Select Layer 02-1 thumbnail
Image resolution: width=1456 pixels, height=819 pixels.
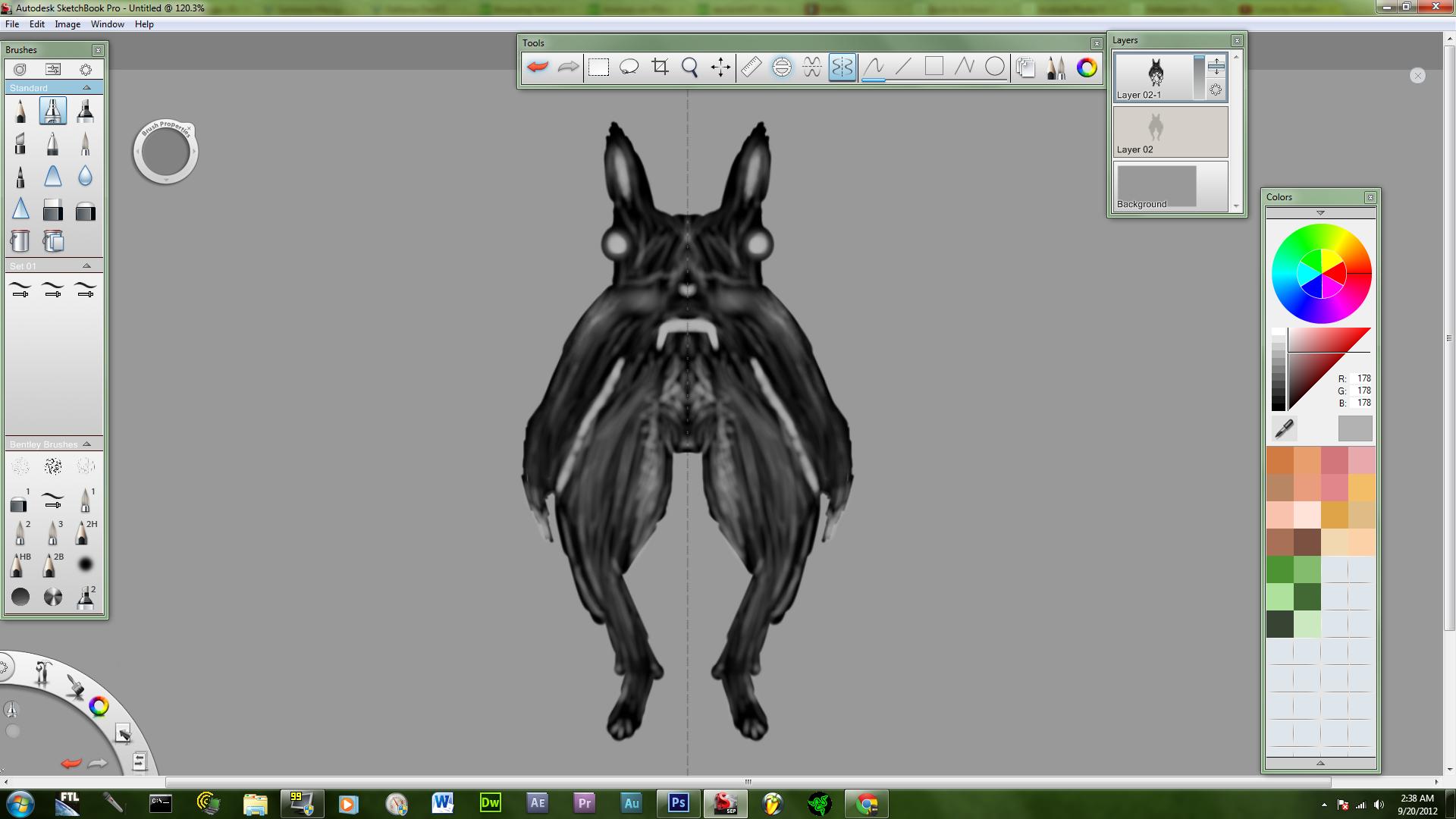[x=1156, y=74]
